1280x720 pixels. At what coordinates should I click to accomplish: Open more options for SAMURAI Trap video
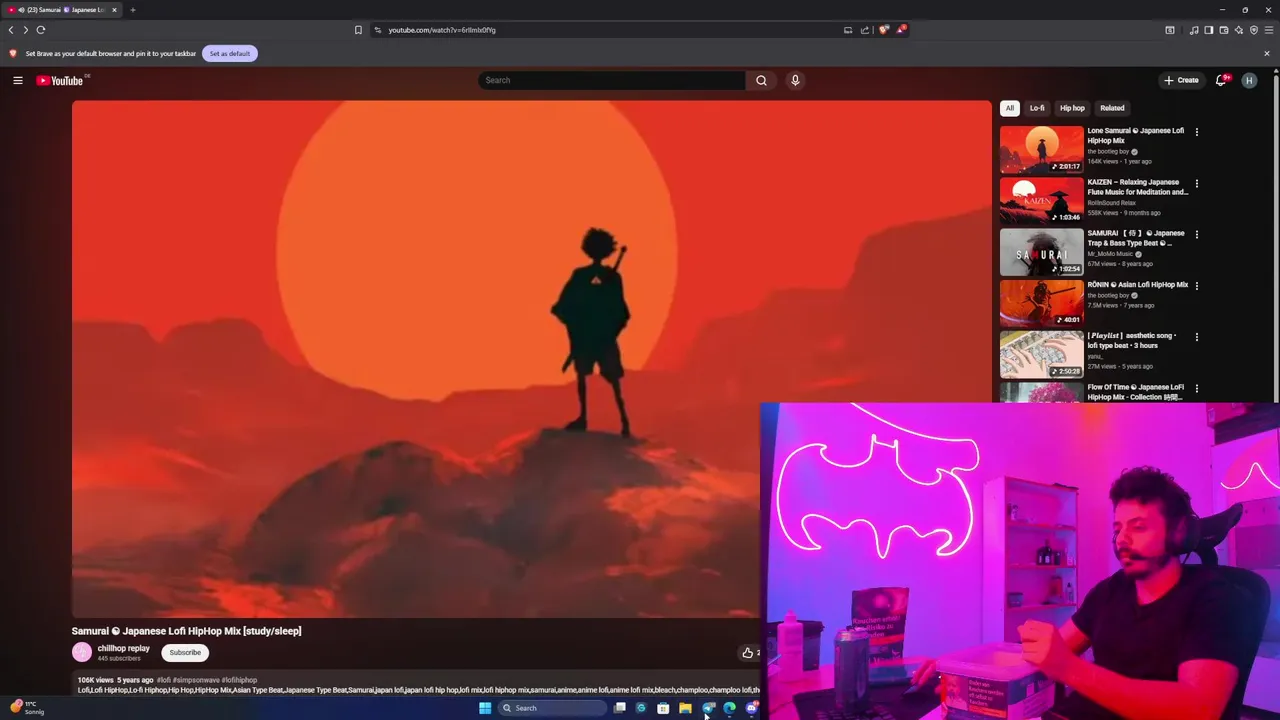click(1196, 235)
